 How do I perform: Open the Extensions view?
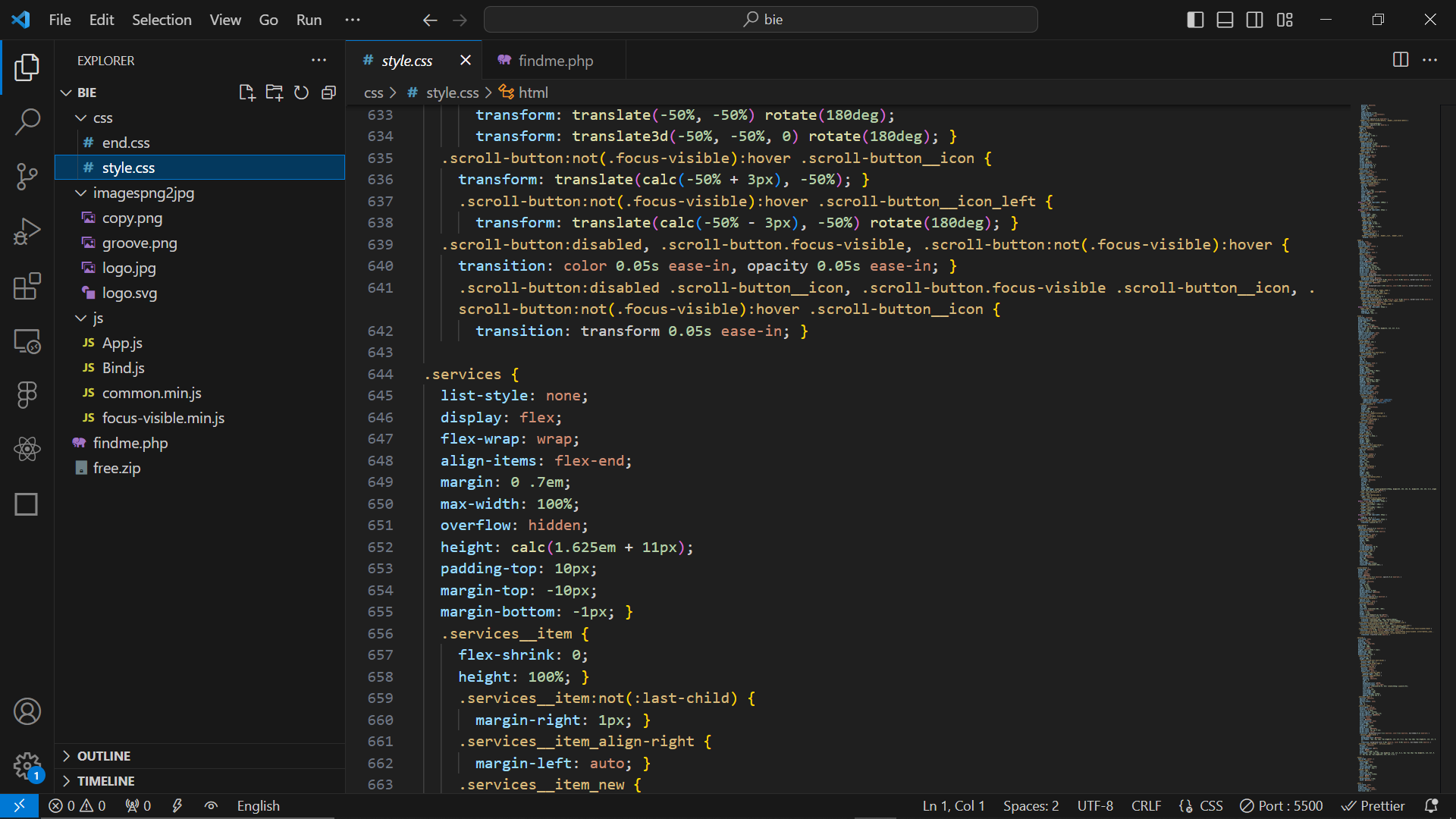[27, 287]
